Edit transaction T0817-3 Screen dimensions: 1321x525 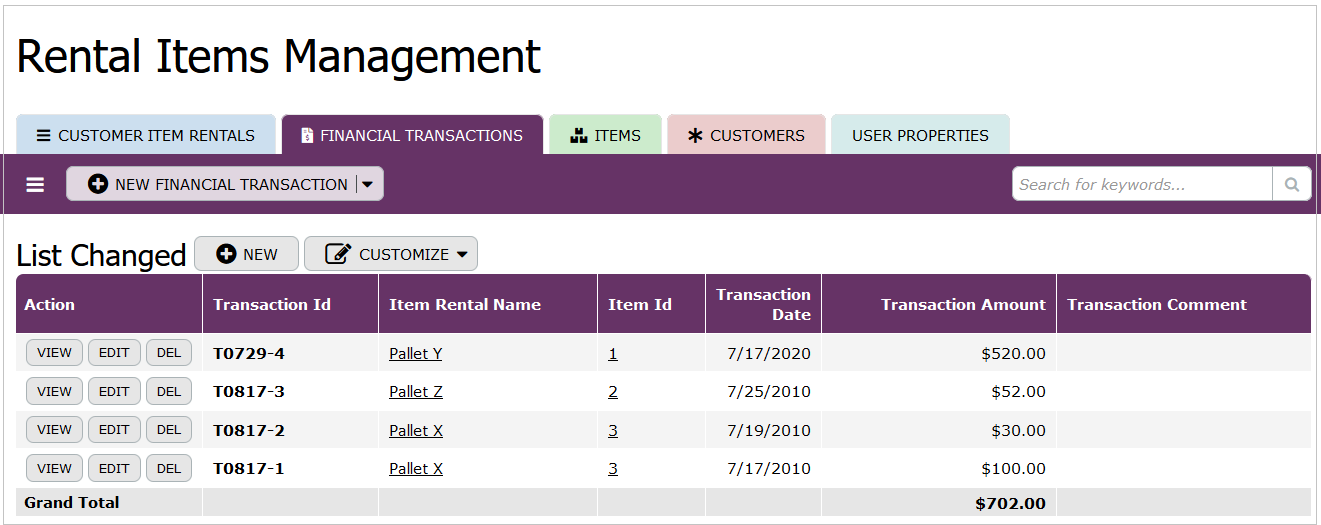114,391
